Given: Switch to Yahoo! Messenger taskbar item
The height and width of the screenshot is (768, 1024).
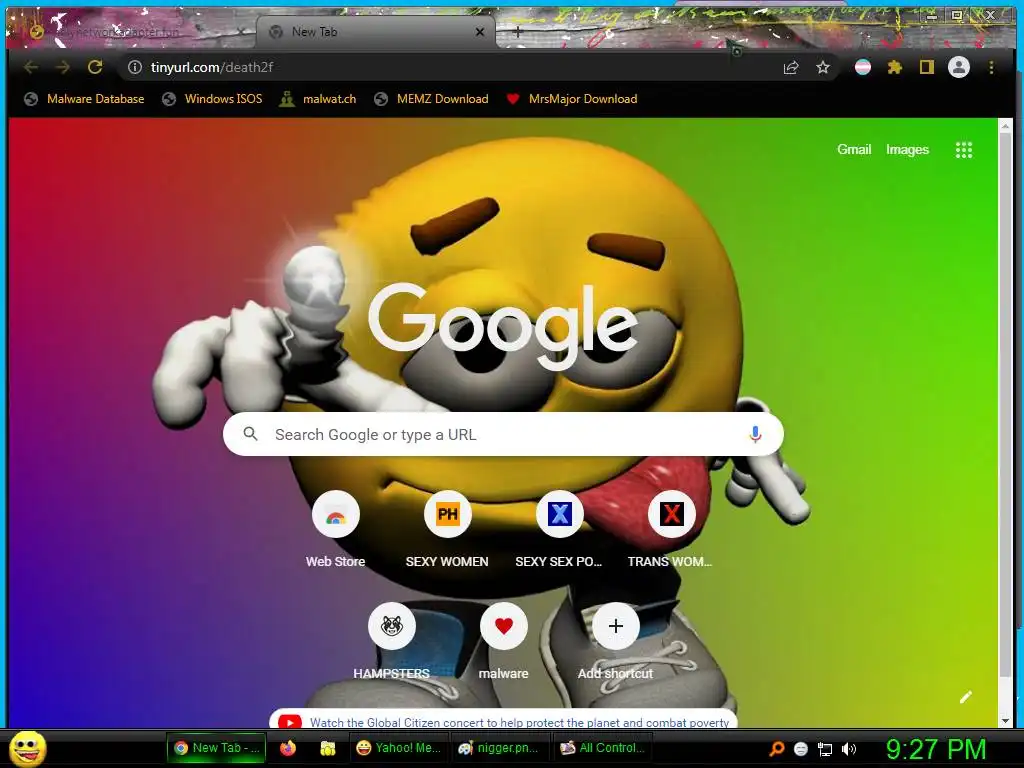Looking at the screenshot, I should tap(399, 748).
